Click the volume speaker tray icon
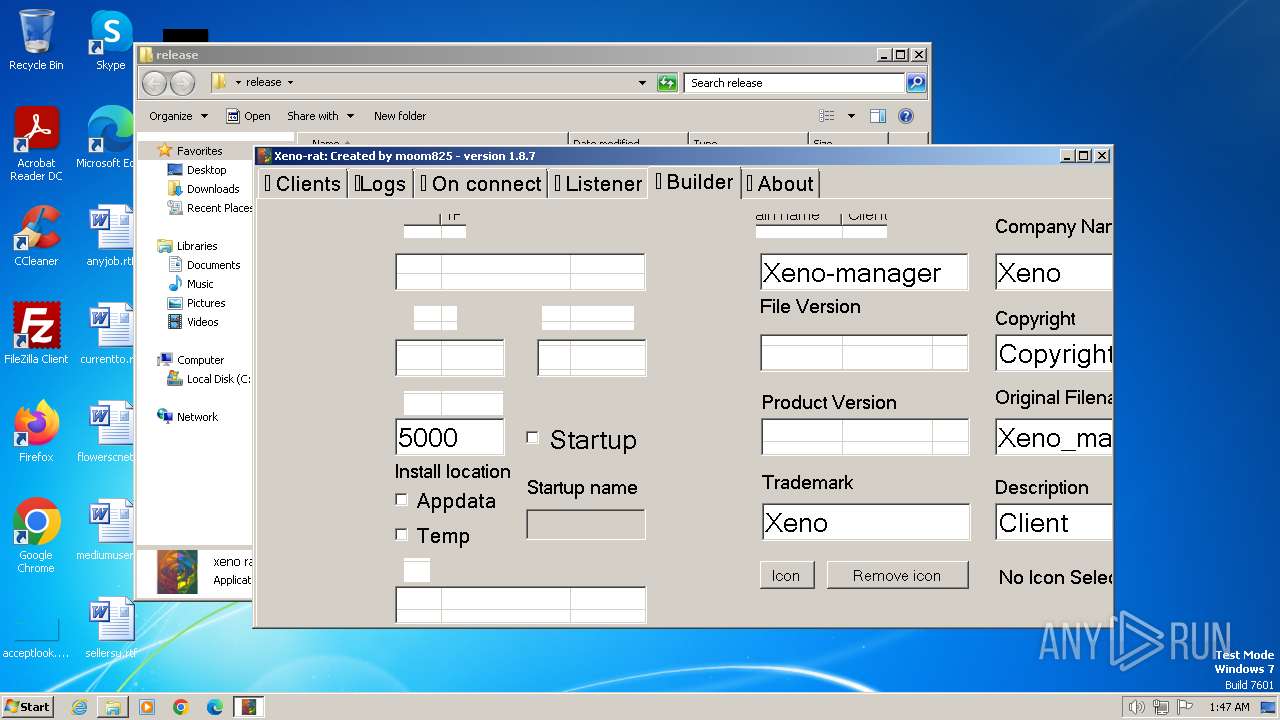 [x=1136, y=707]
